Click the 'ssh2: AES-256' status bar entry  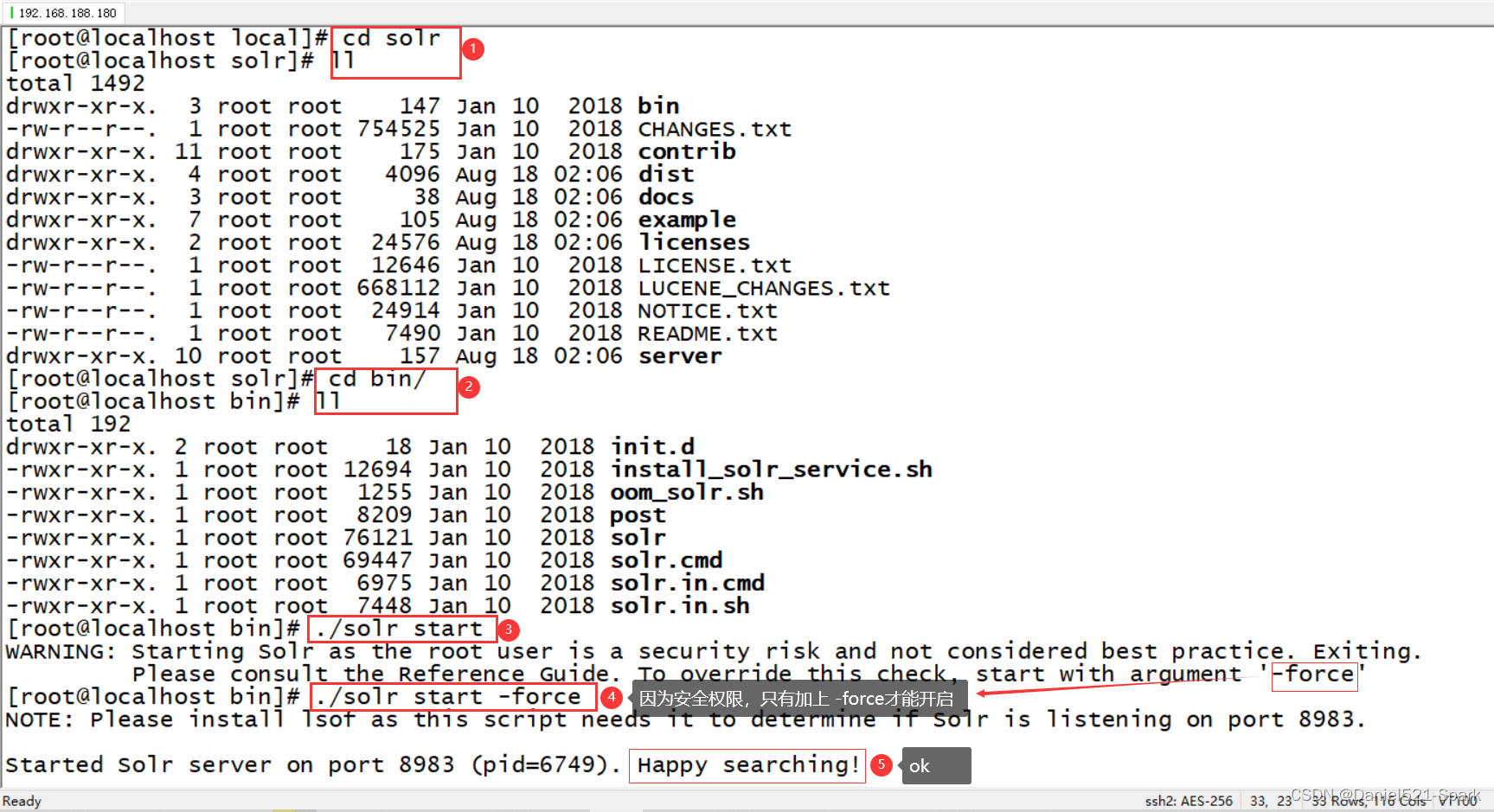point(1189,801)
